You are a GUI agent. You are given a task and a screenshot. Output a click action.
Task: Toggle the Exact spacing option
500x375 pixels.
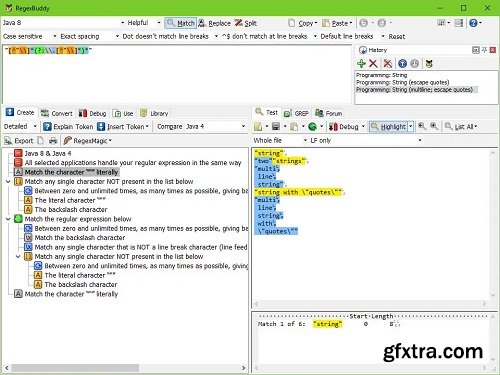pyautogui.click(x=89, y=36)
